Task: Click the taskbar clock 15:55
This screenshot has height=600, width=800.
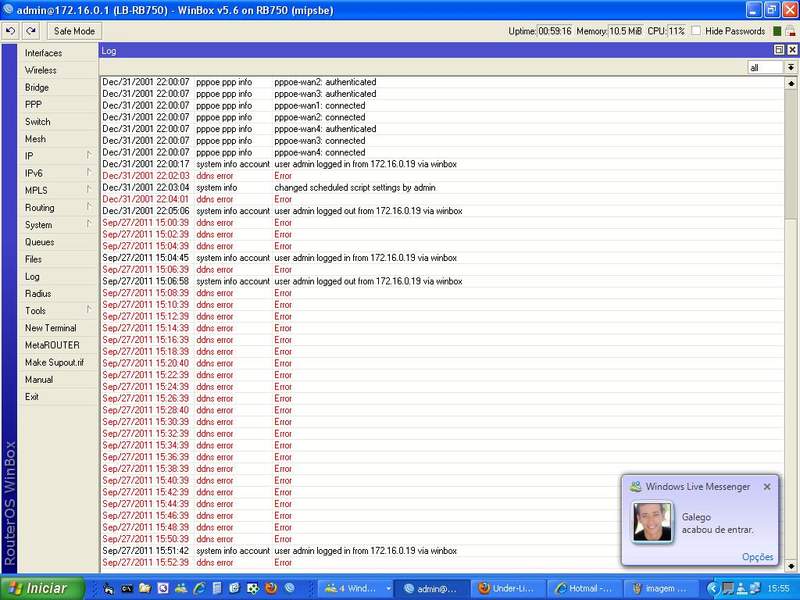Action: [778, 589]
